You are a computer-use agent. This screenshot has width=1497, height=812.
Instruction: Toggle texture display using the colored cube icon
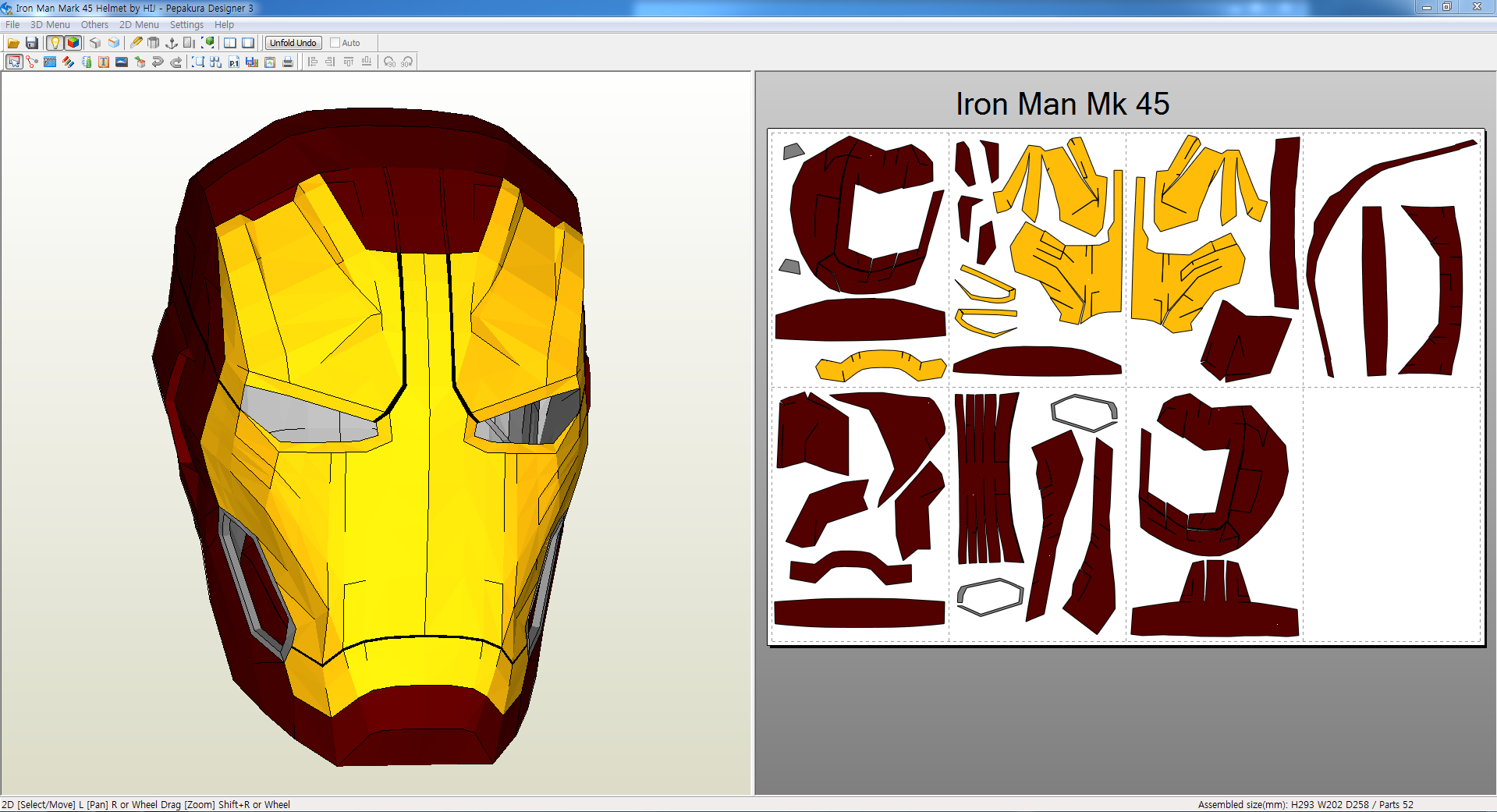point(73,43)
